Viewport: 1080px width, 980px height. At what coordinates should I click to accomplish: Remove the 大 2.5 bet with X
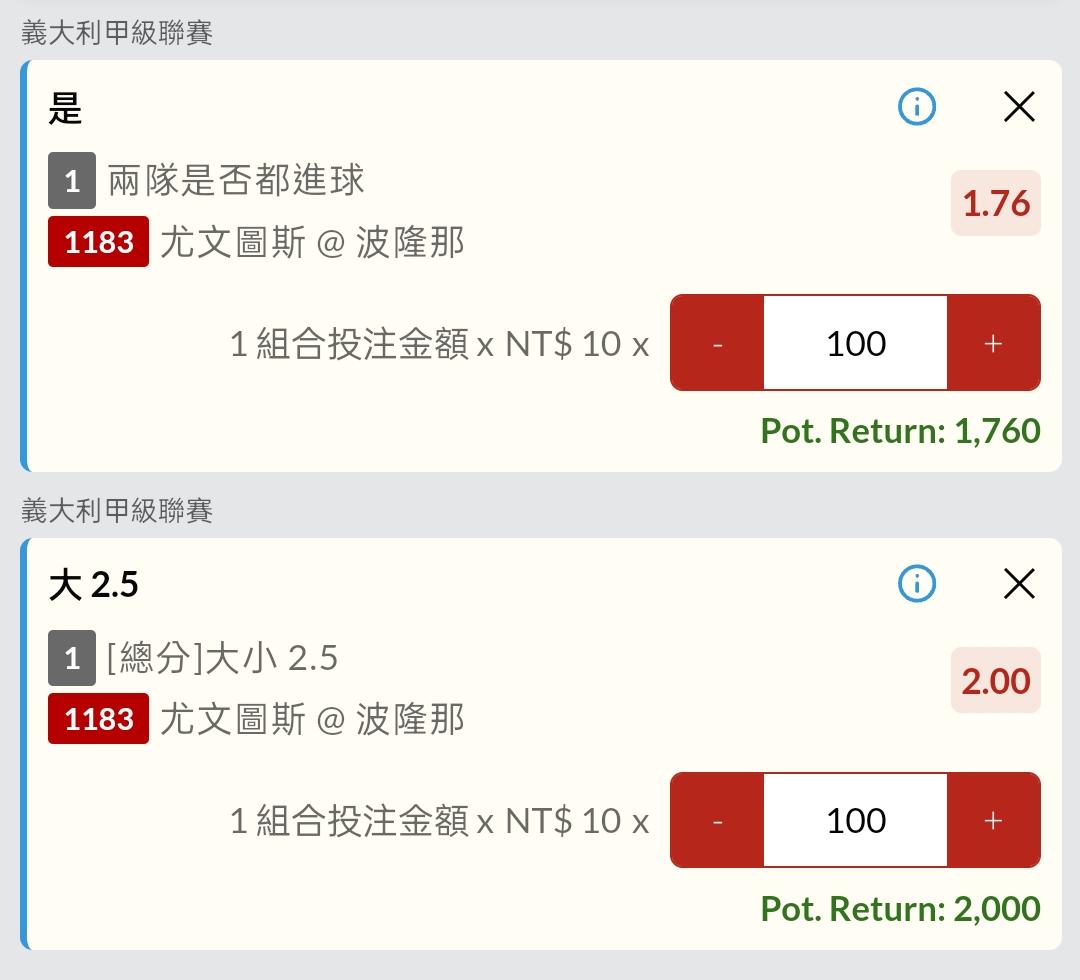[x=1019, y=584]
